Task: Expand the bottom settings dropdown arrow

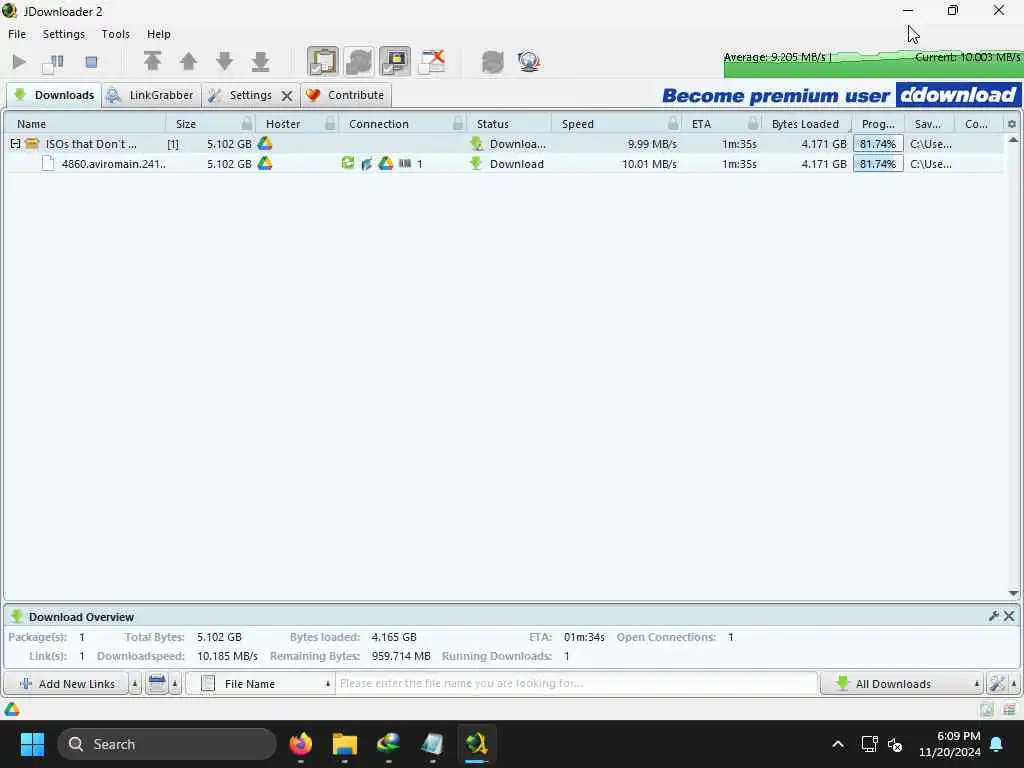Action: pos(1014,684)
